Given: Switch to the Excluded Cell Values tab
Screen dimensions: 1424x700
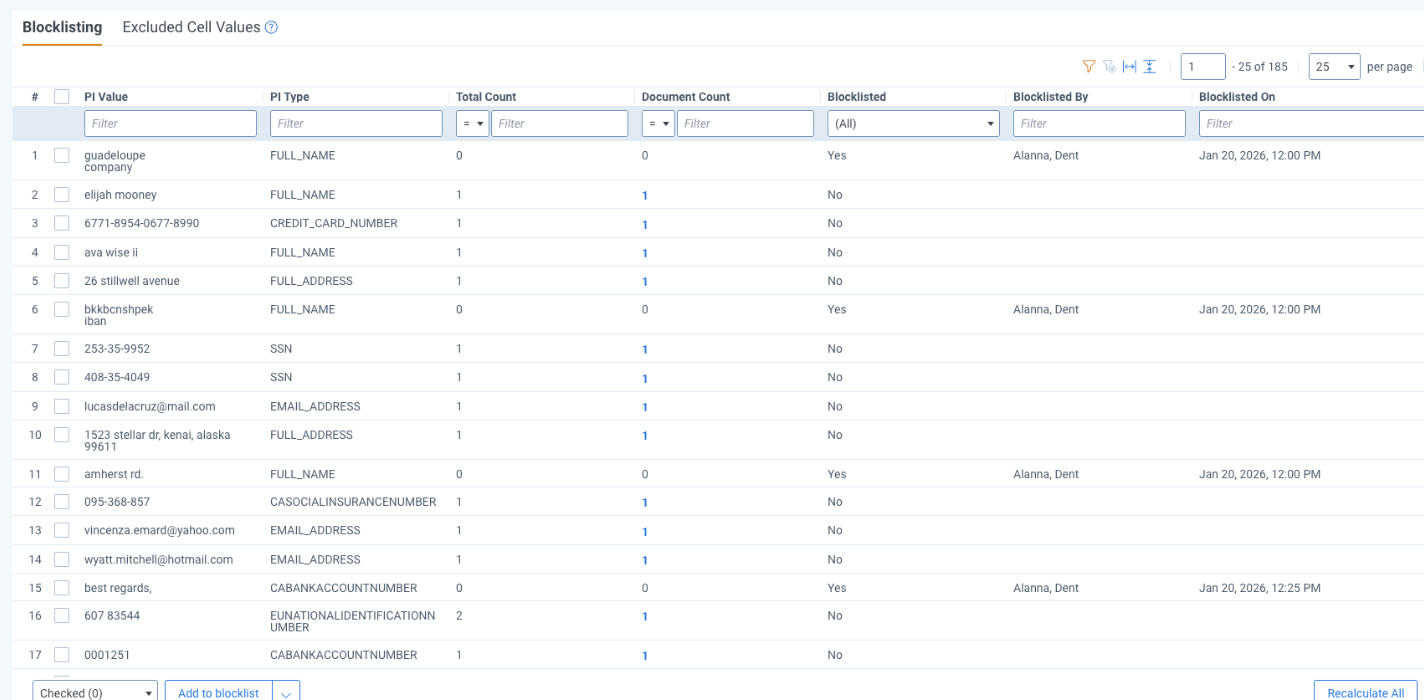Looking at the screenshot, I should (x=191, y=27).
